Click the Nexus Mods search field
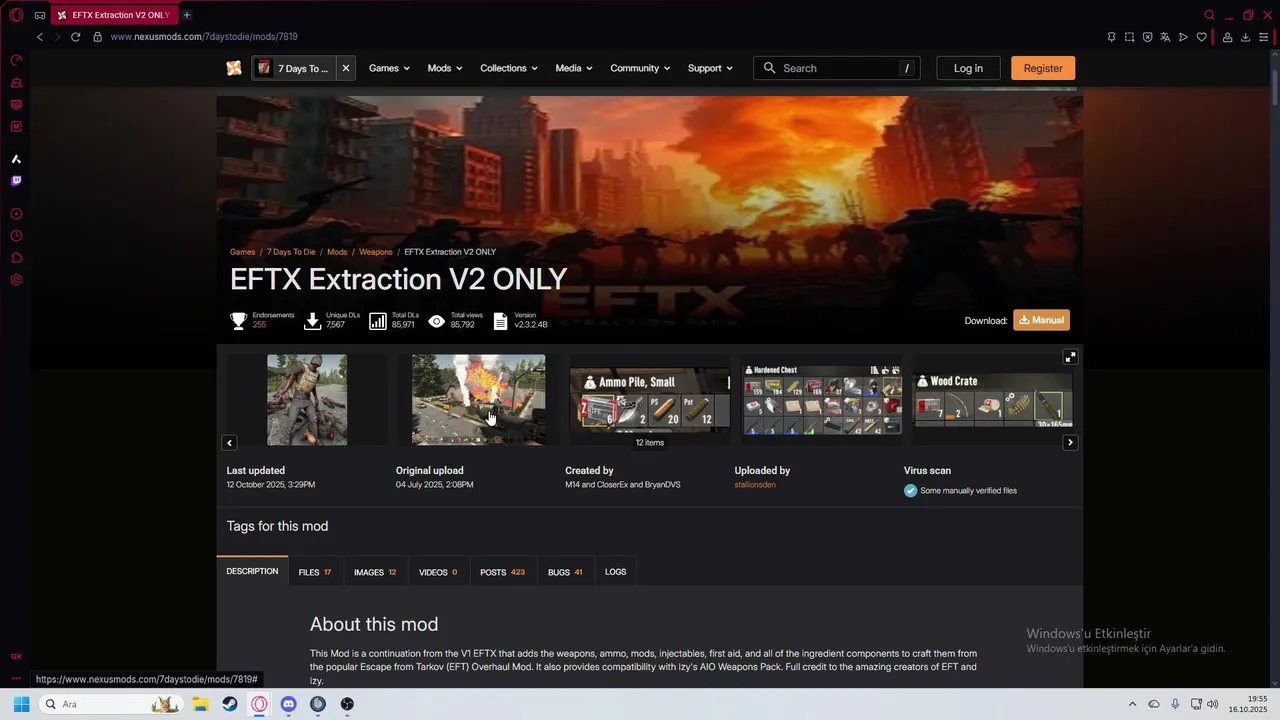Screen dimensions: 1280x720 point(838,68)
